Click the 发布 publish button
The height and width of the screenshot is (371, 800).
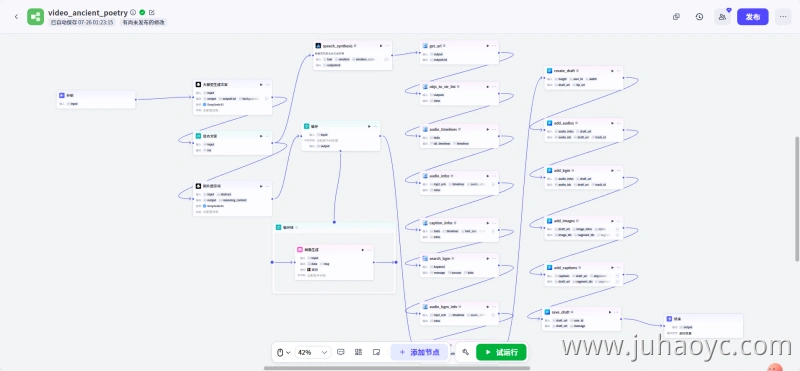coord(753,17)
